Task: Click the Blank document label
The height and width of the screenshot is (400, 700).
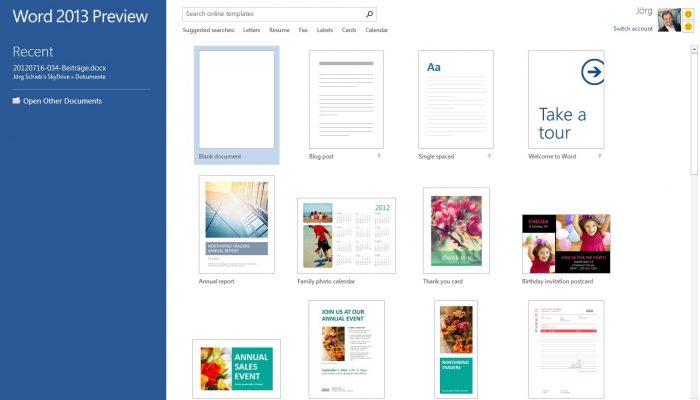Action: pos(220,156)
